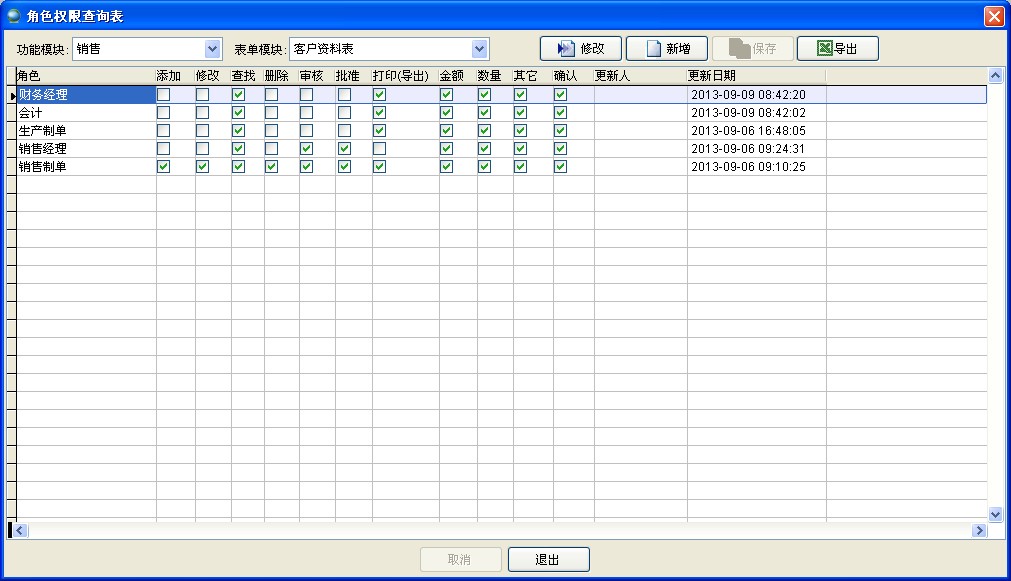1011x581 pixels.
Task: Click the horizontal scrollbar left arrow
Action: tap(20, 531)
